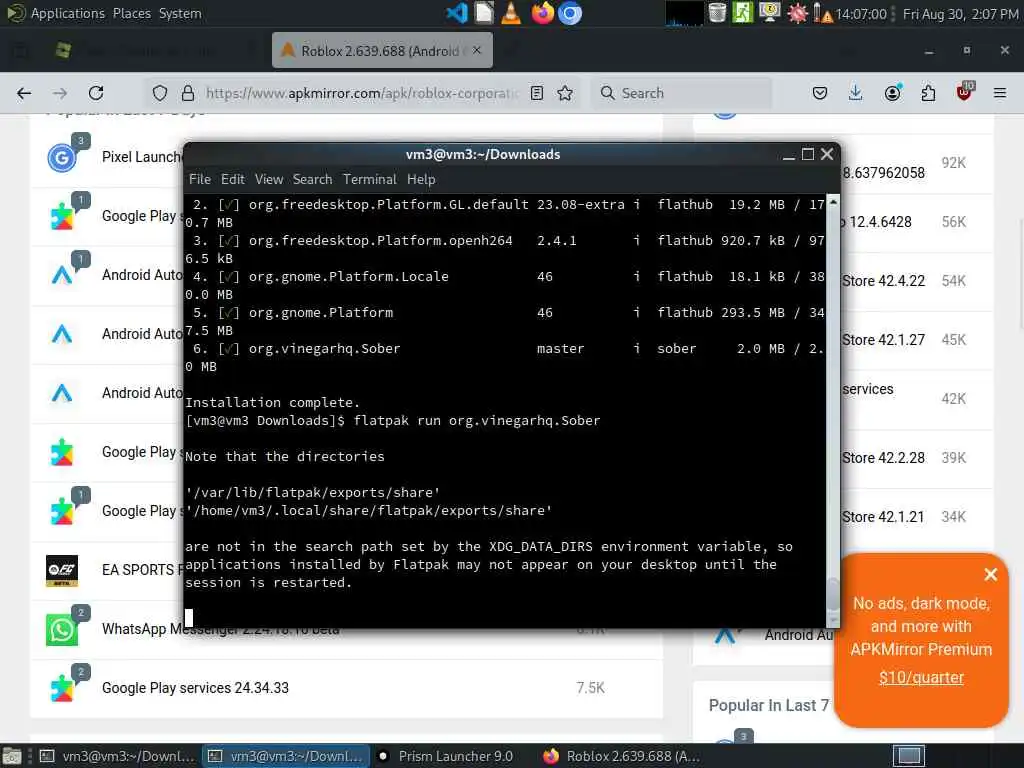Click the red gear tray icon

(797, 13)
